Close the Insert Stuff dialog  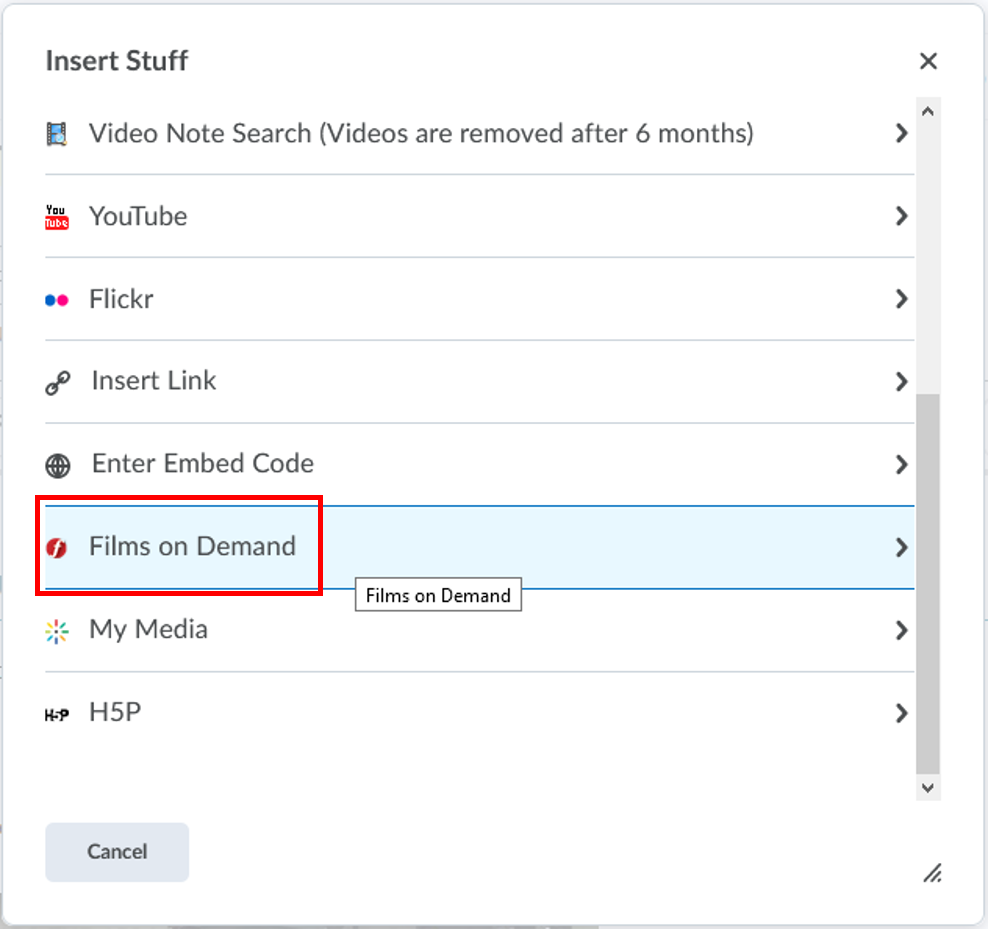pos(928,61)
